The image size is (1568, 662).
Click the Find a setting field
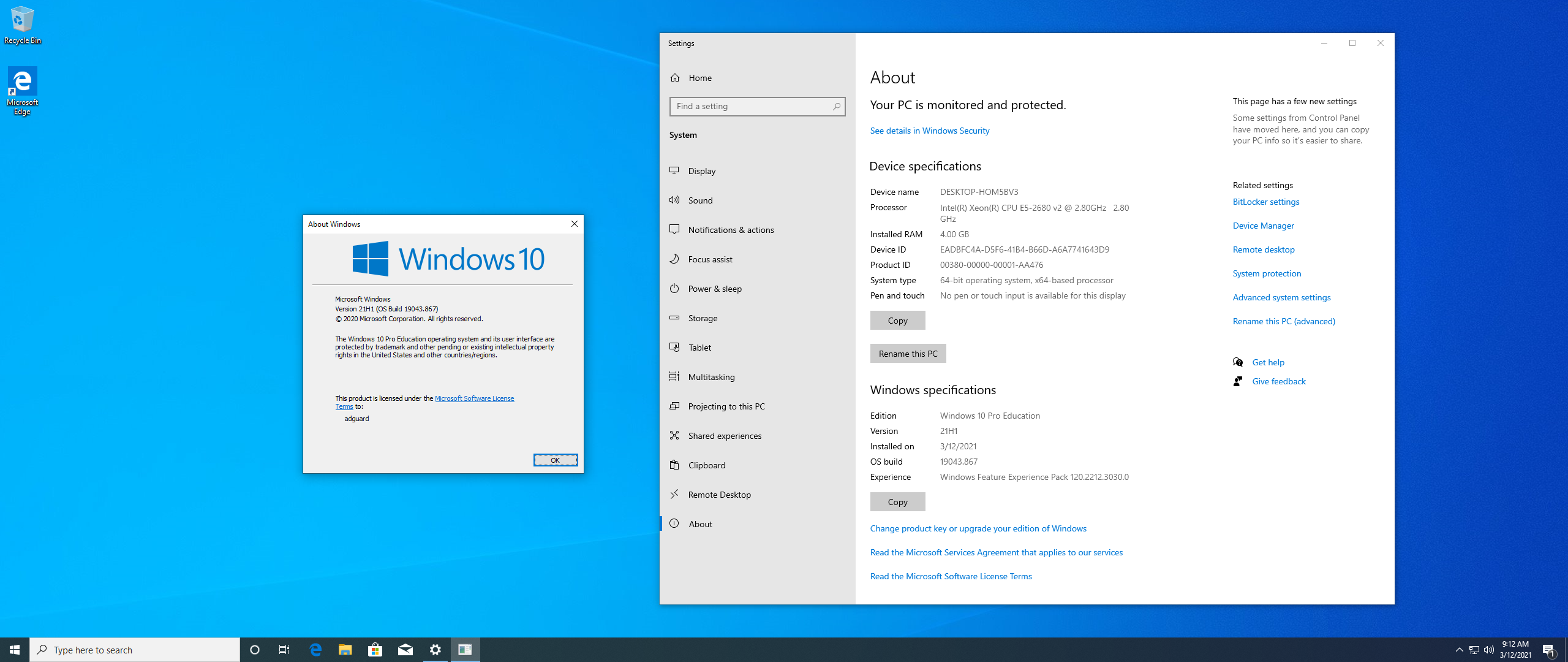[x=757, y=107]
